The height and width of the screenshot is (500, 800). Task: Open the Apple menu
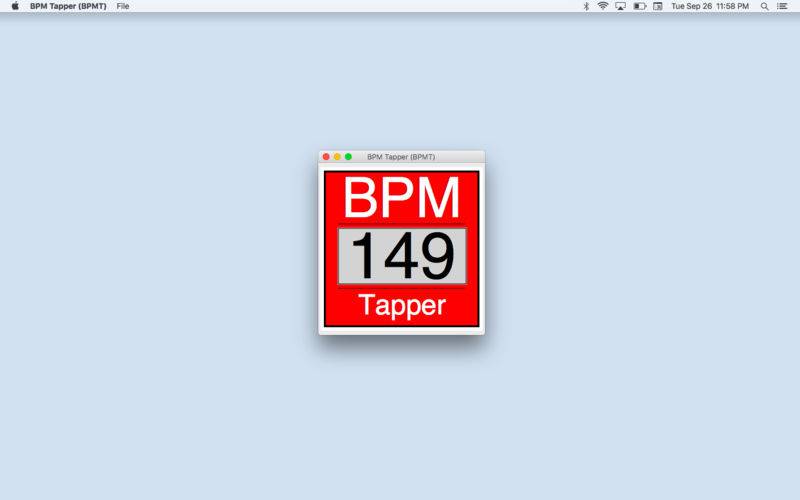(15, 6)
